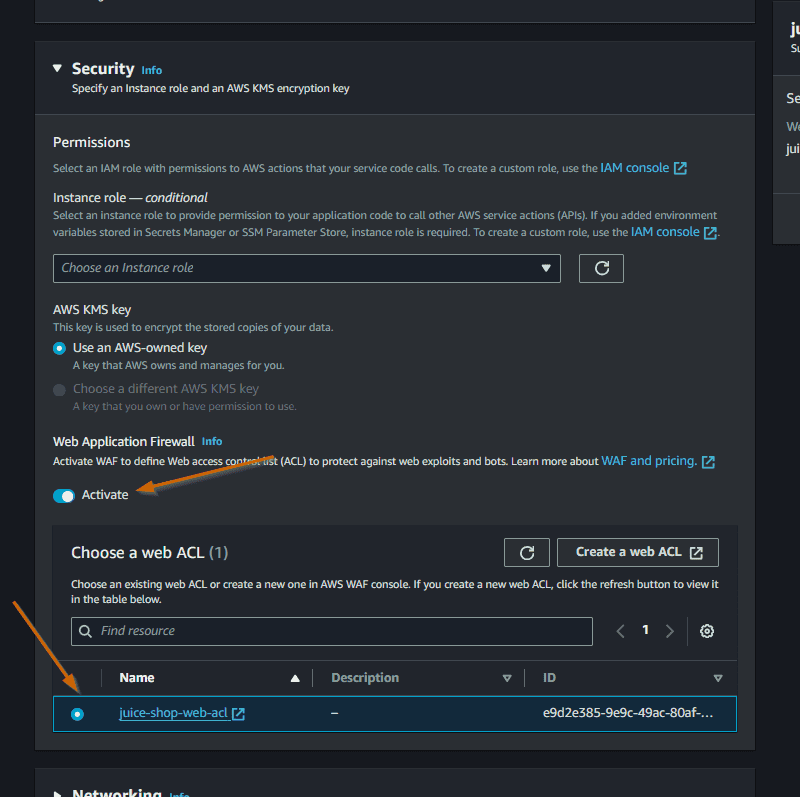Open Web Application Firewall Info link
Viewport: 800px width, 797px height.
(x=212, y=441)
